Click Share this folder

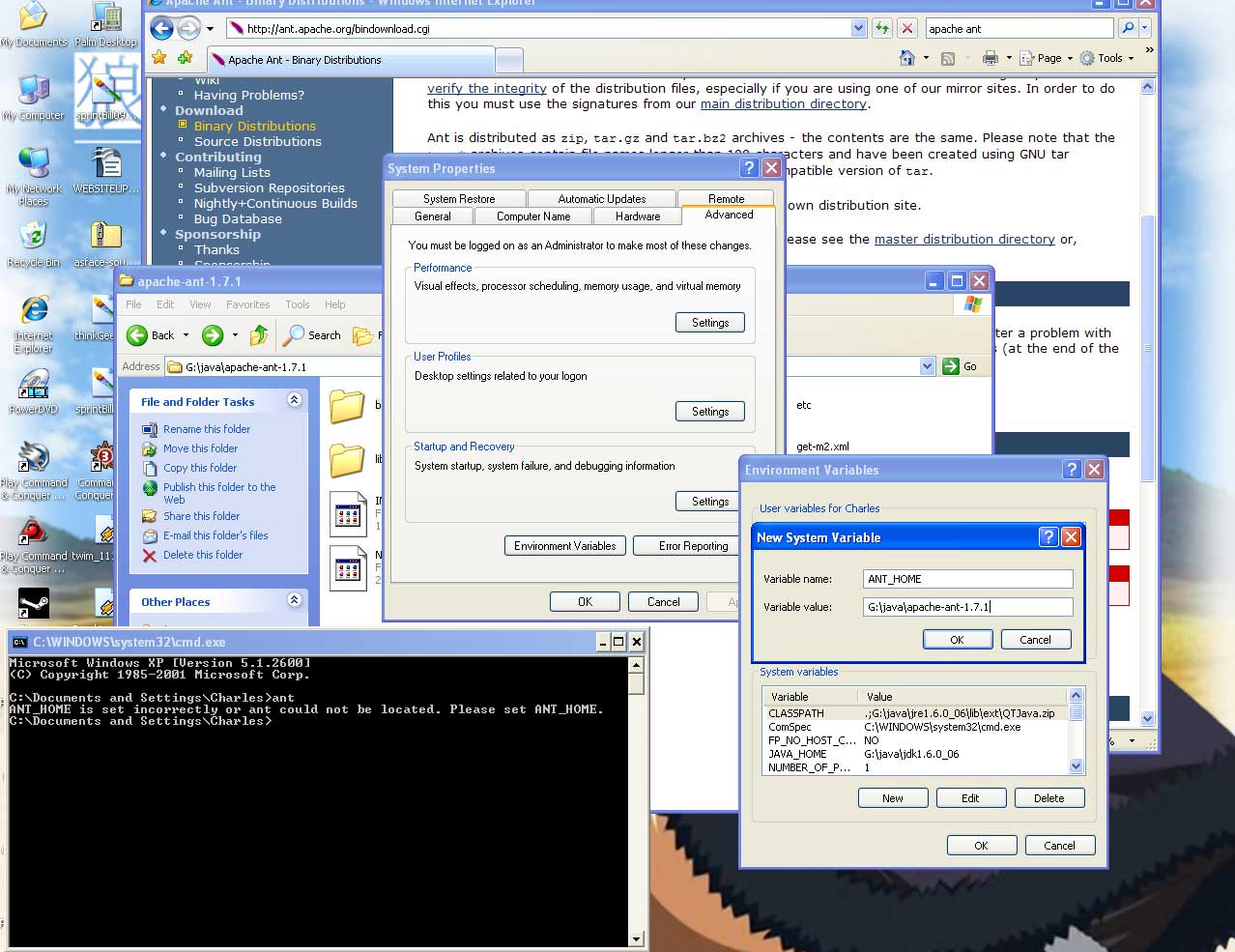pos(201,516)
